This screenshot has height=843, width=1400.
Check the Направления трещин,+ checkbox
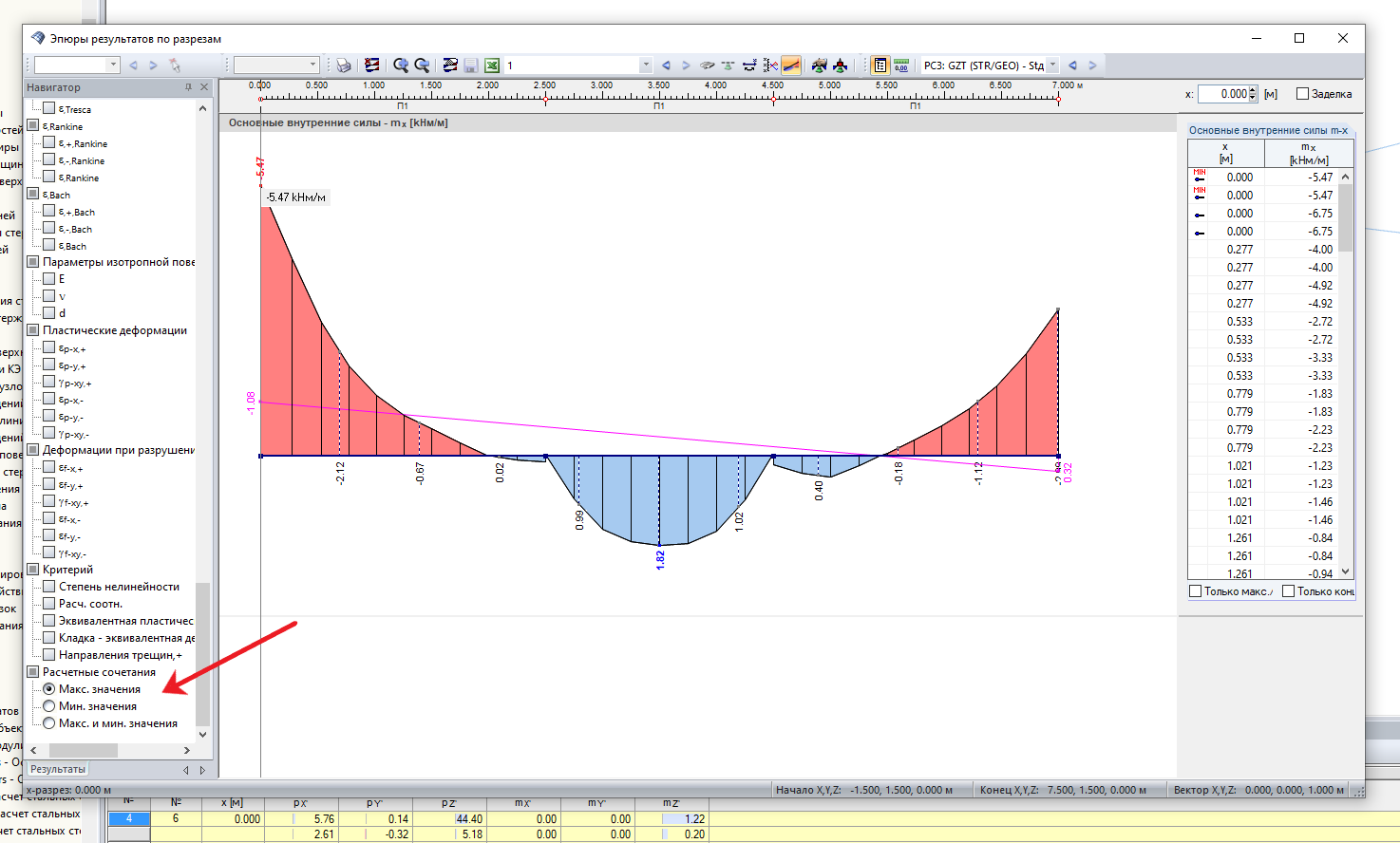(x=49, y=655)
